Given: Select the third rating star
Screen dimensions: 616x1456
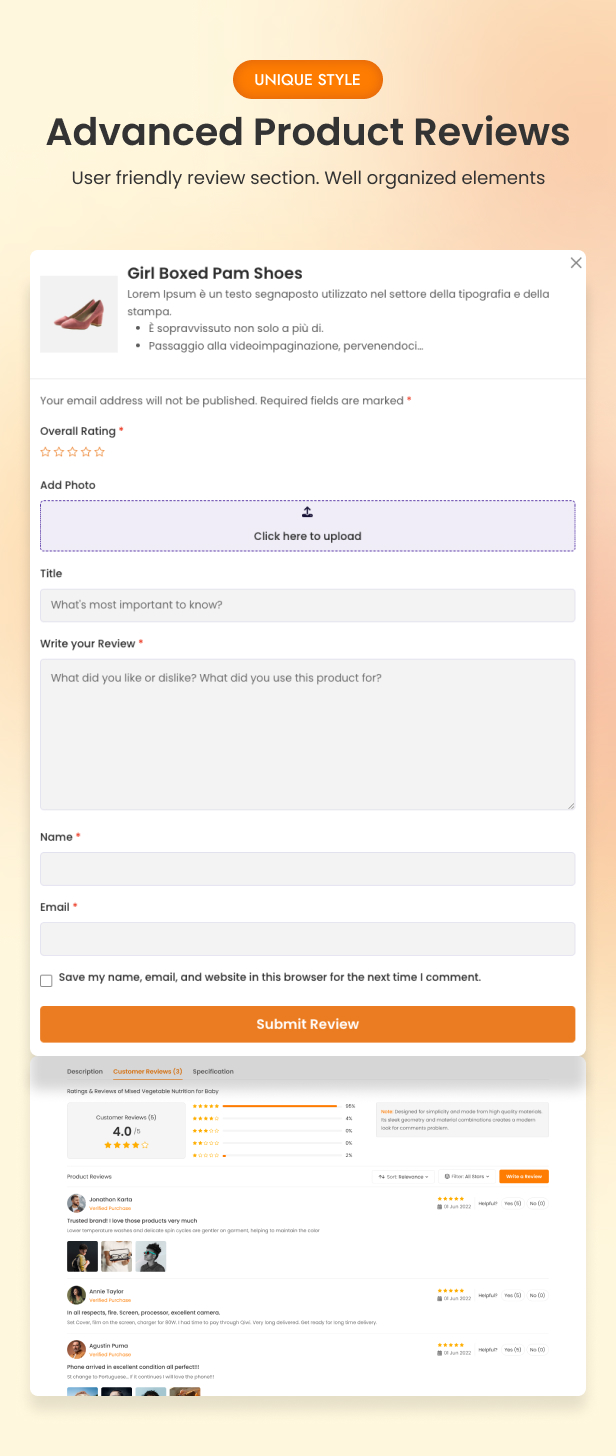Looking at the screenshot, I should click(72, 452).
